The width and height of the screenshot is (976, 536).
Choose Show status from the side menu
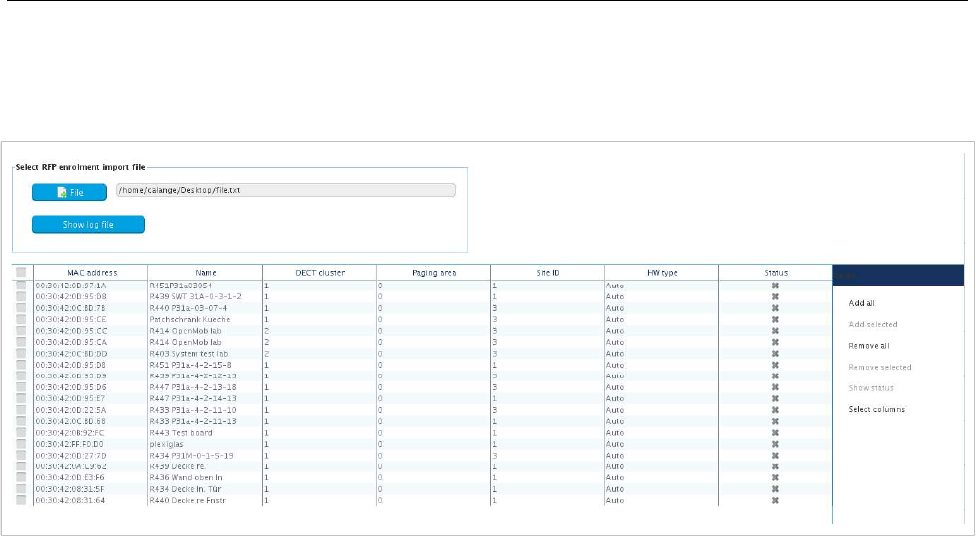[x=871, y=388]
